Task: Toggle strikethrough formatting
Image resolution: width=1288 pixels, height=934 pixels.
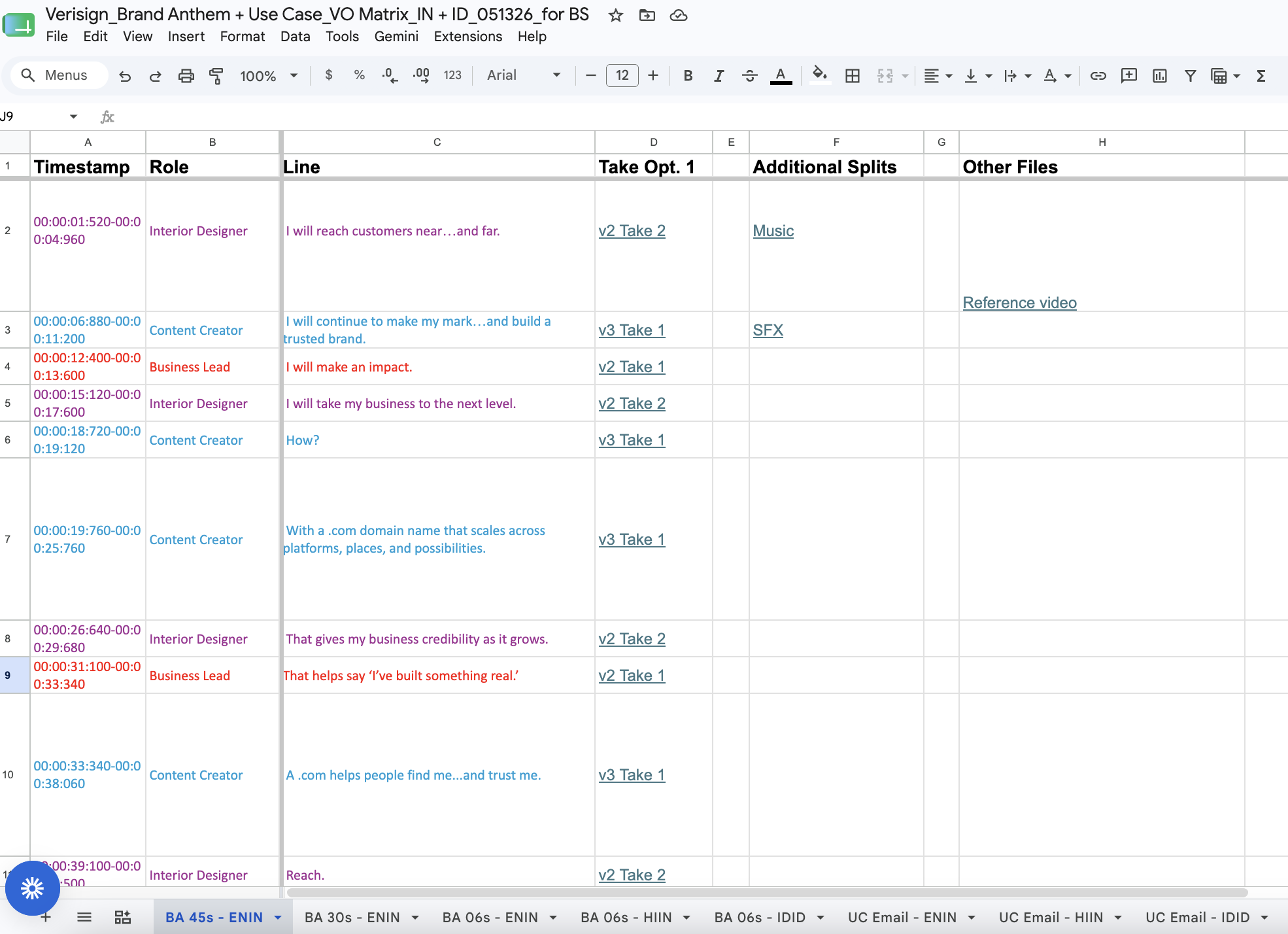Action: tap(749, 75)
